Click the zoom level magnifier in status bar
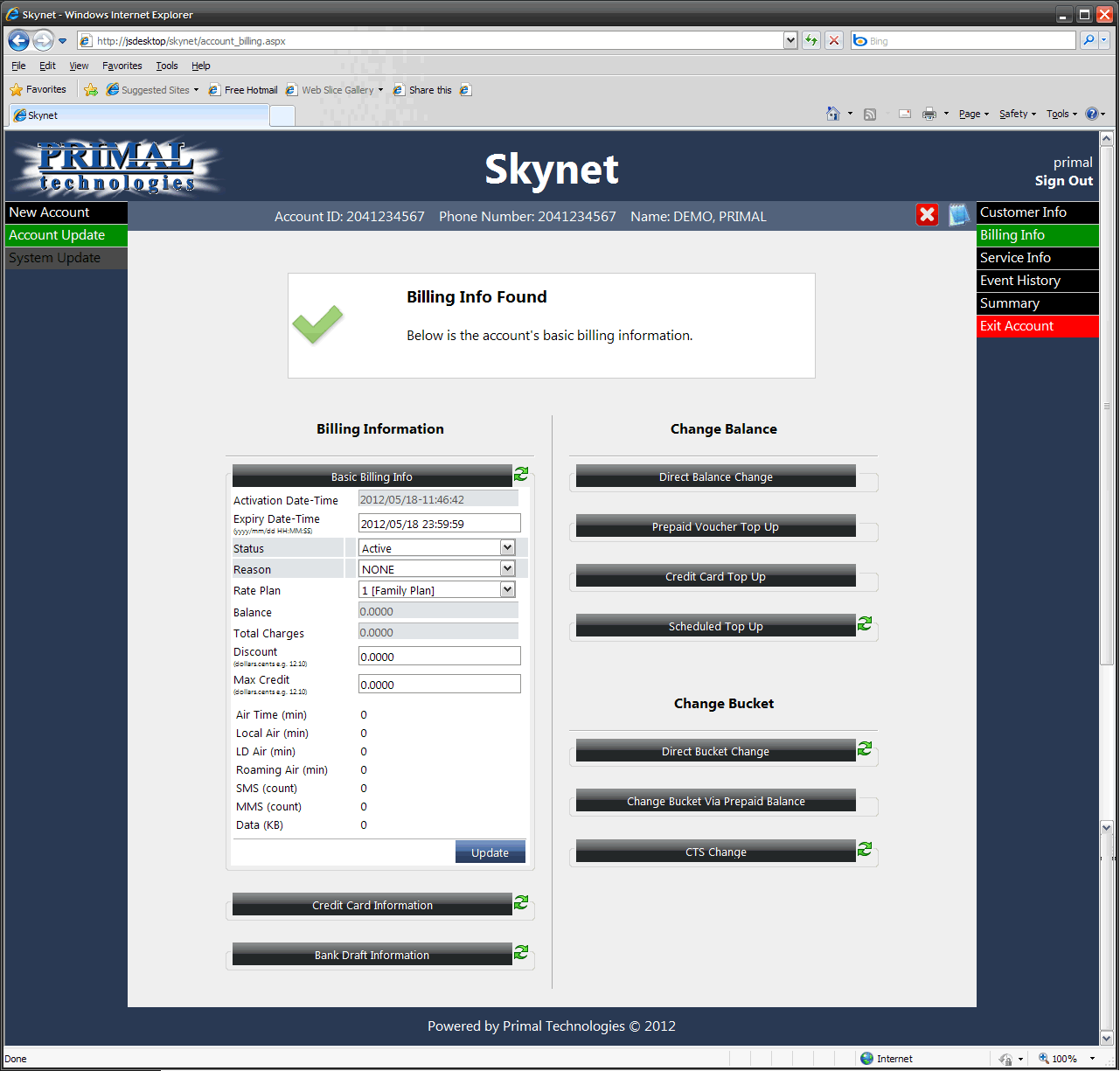Viewport: 1120px width, 1071px height. 1044,1058
